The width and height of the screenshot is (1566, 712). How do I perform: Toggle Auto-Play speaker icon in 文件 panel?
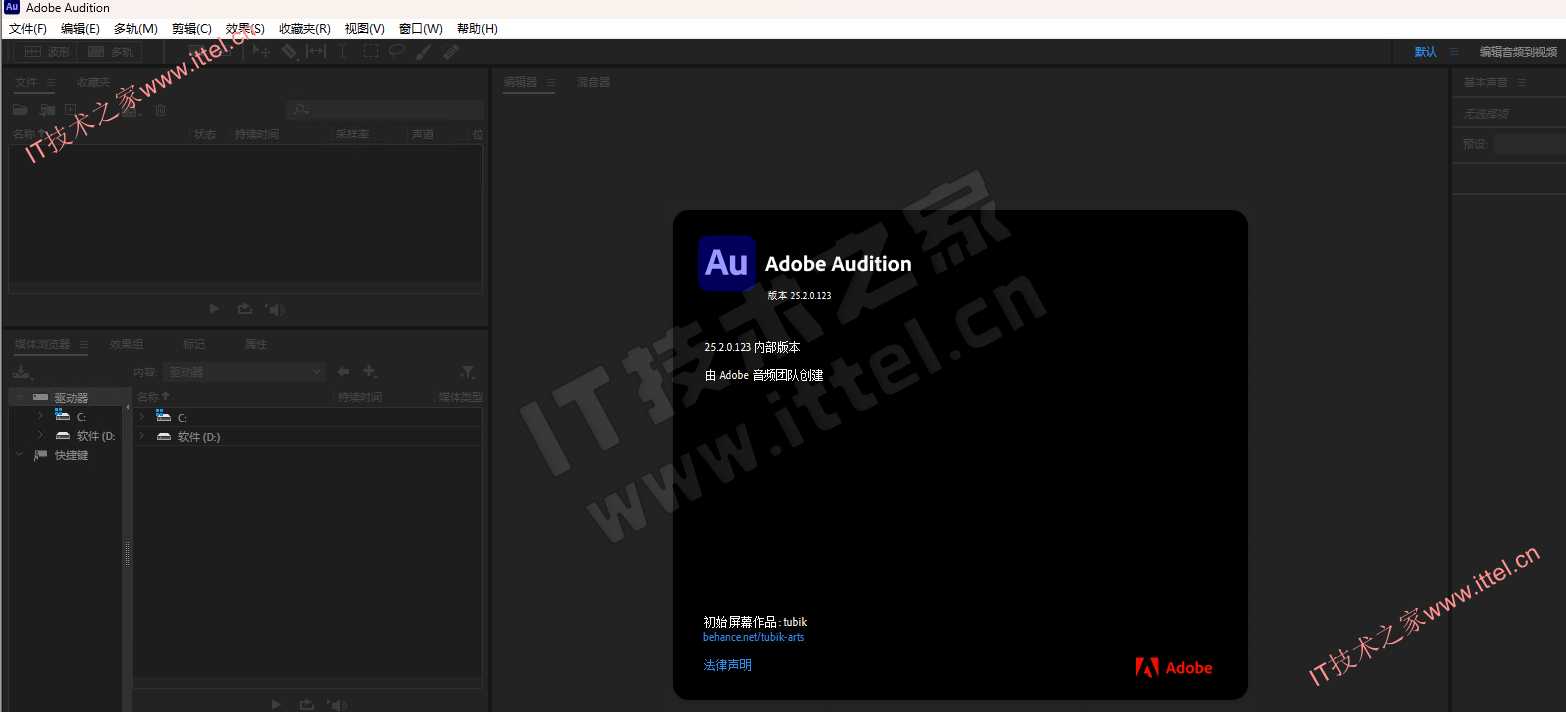(x=276, y=309)
